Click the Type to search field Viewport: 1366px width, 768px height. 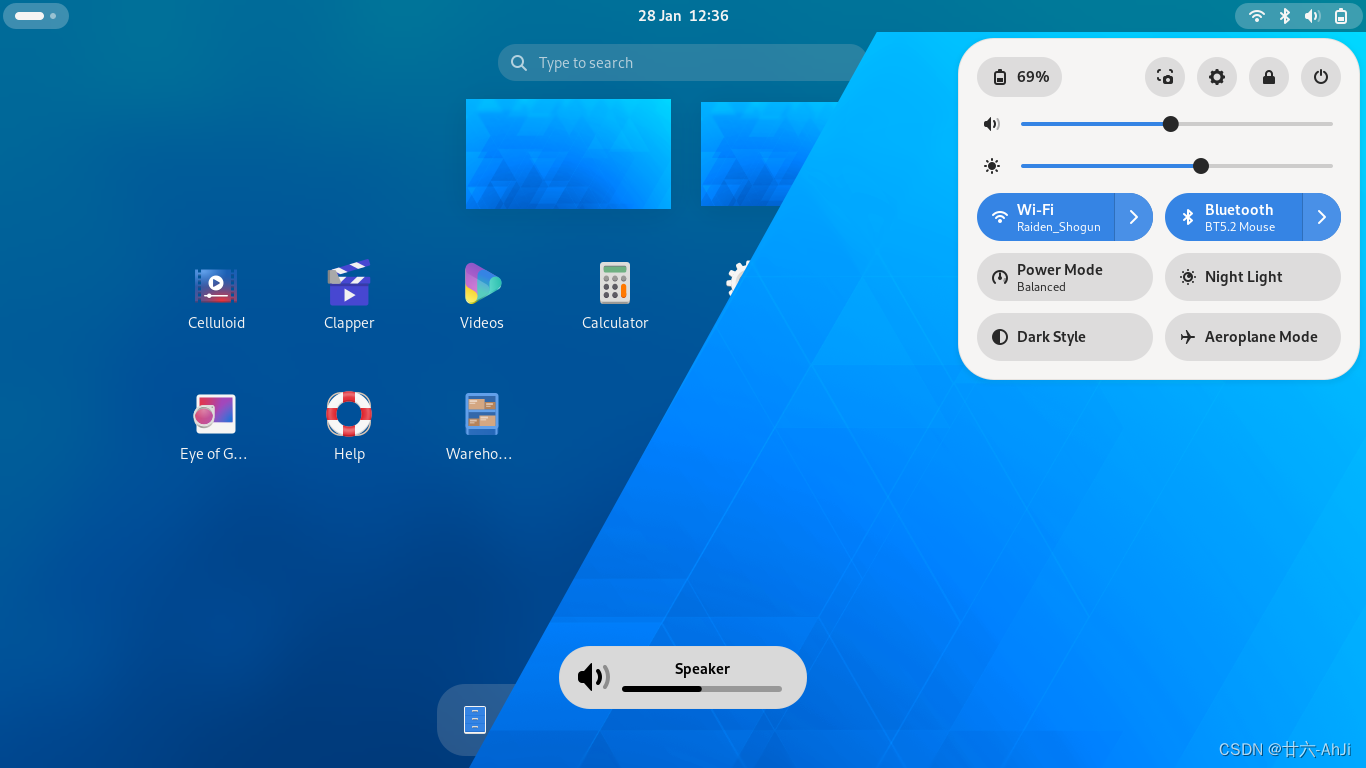click(x=683, y=63)
